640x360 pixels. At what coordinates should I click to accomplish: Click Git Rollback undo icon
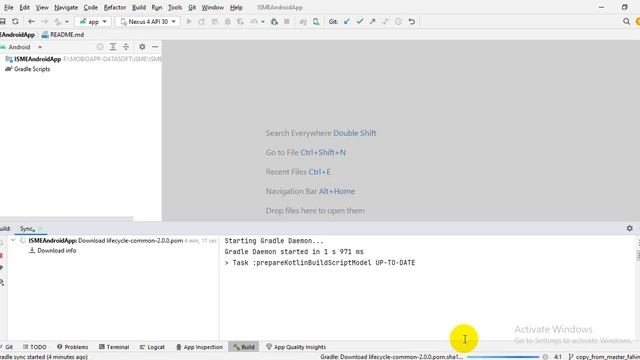[x=411, y=22]
